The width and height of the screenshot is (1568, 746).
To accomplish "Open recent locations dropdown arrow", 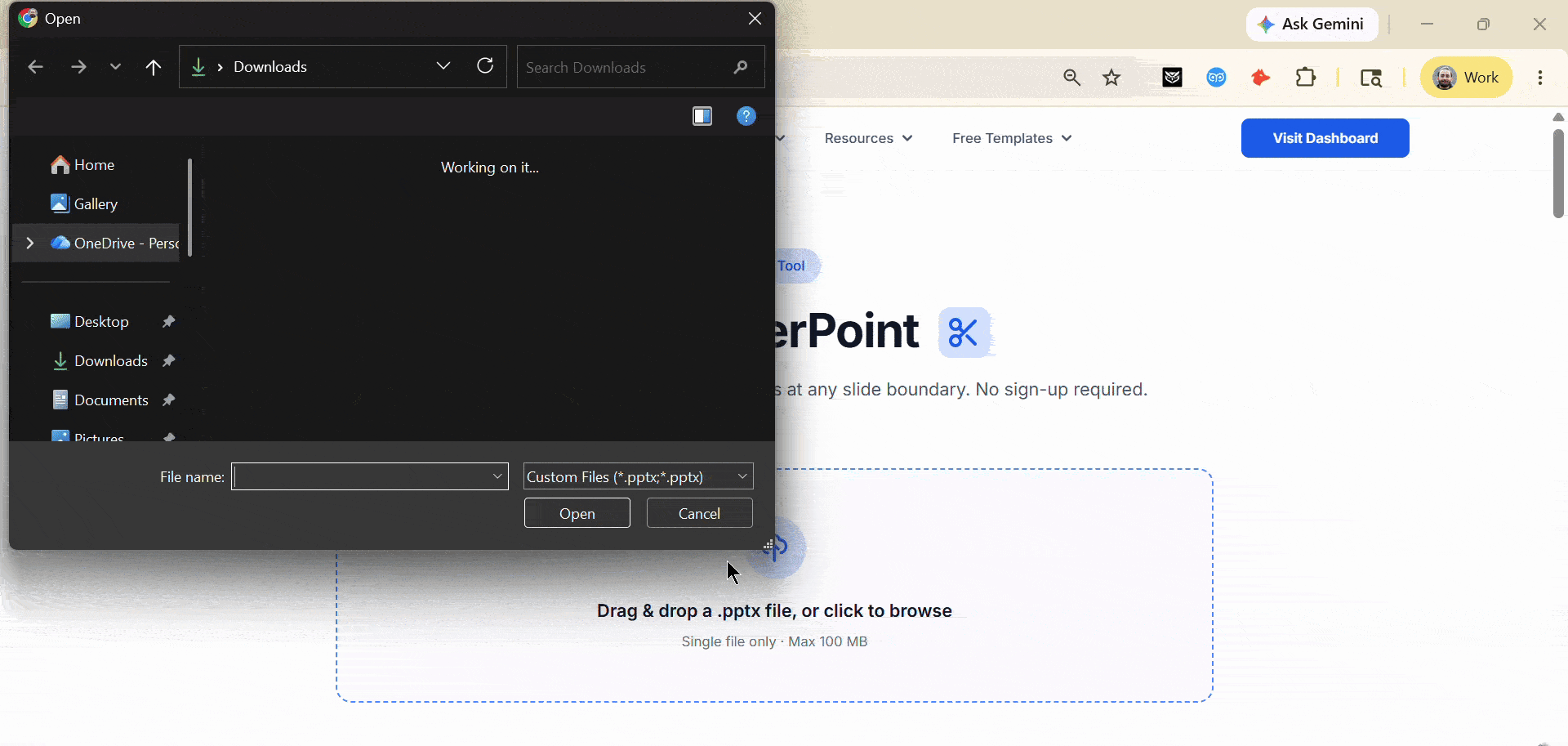I will point(115,67).
